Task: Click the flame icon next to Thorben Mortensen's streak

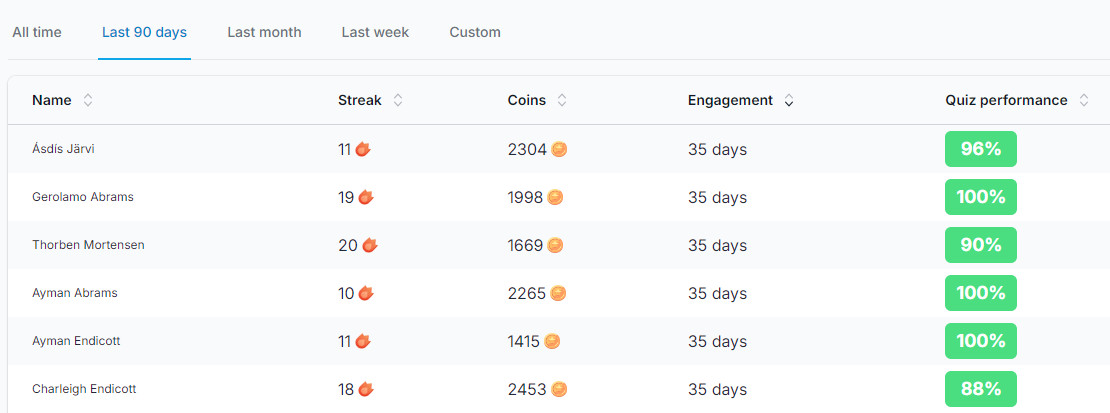Action: tap(369, 245)
